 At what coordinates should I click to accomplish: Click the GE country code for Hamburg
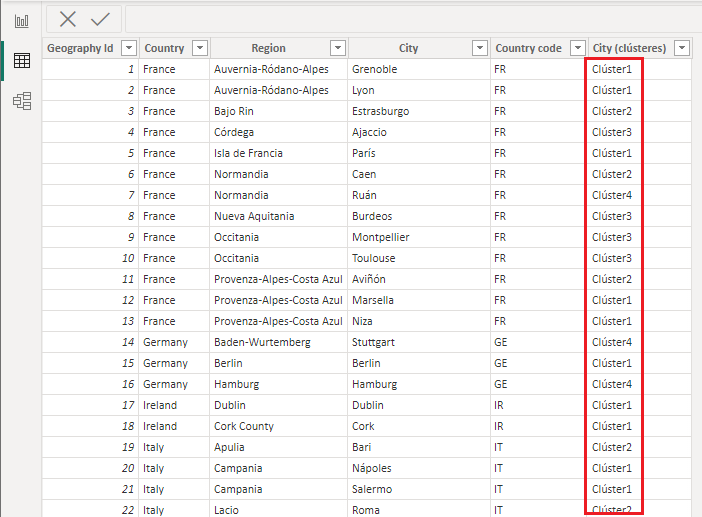[x=501, y=384]
